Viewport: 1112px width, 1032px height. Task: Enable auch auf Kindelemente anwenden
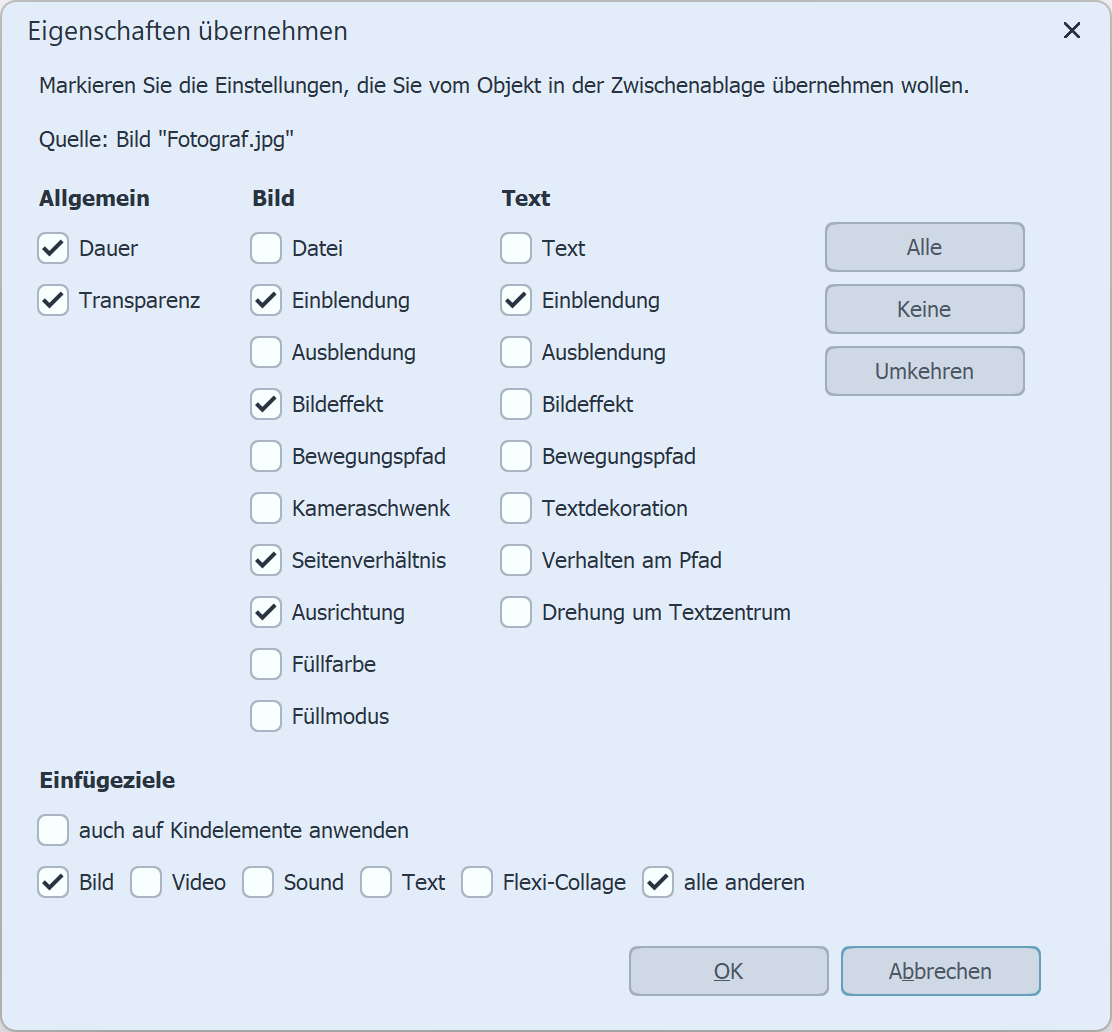[52, 830]
